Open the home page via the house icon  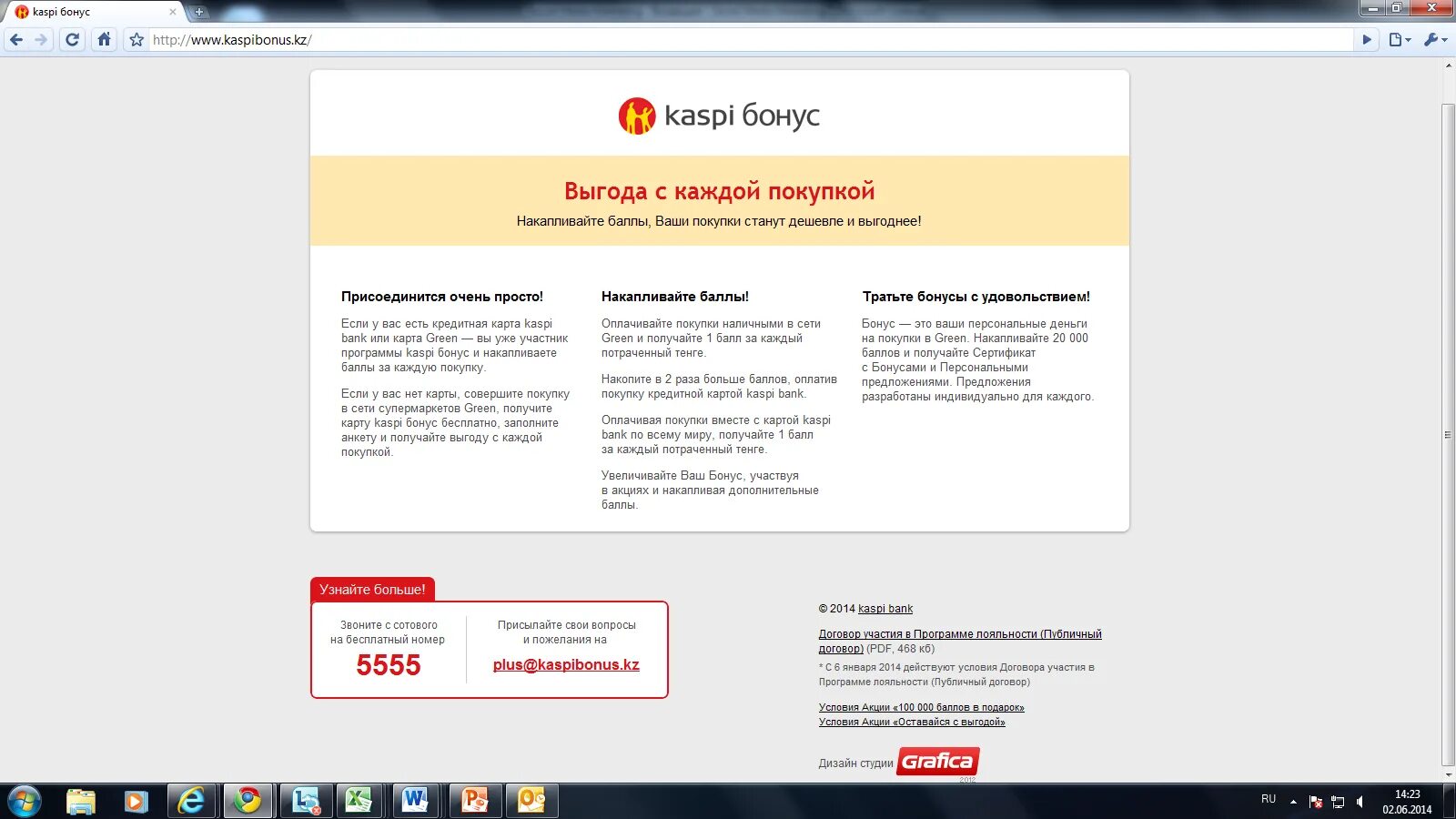click(105, 40)
